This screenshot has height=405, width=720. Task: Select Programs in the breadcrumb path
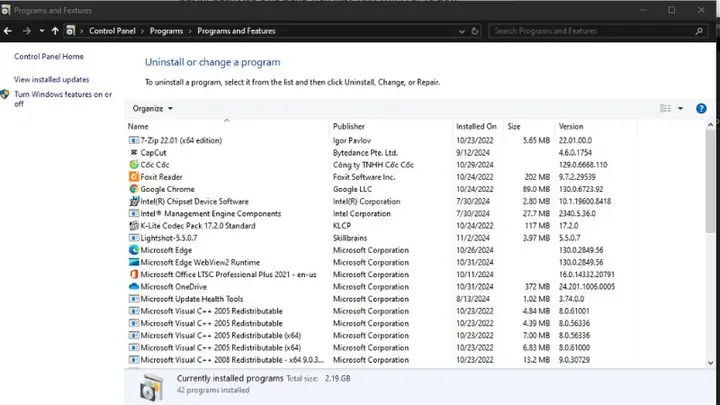pos(166,31)
